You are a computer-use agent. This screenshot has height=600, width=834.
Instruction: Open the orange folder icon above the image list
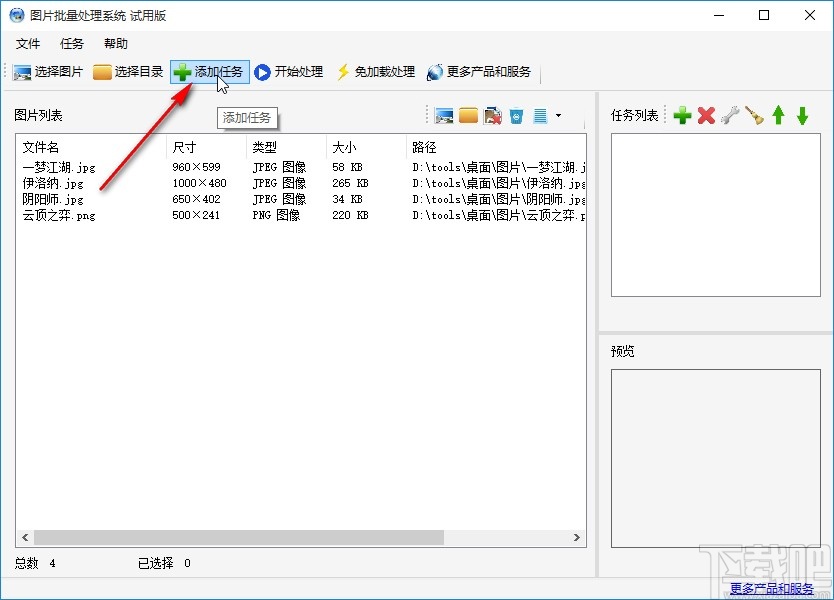click(x=468, y=115)
